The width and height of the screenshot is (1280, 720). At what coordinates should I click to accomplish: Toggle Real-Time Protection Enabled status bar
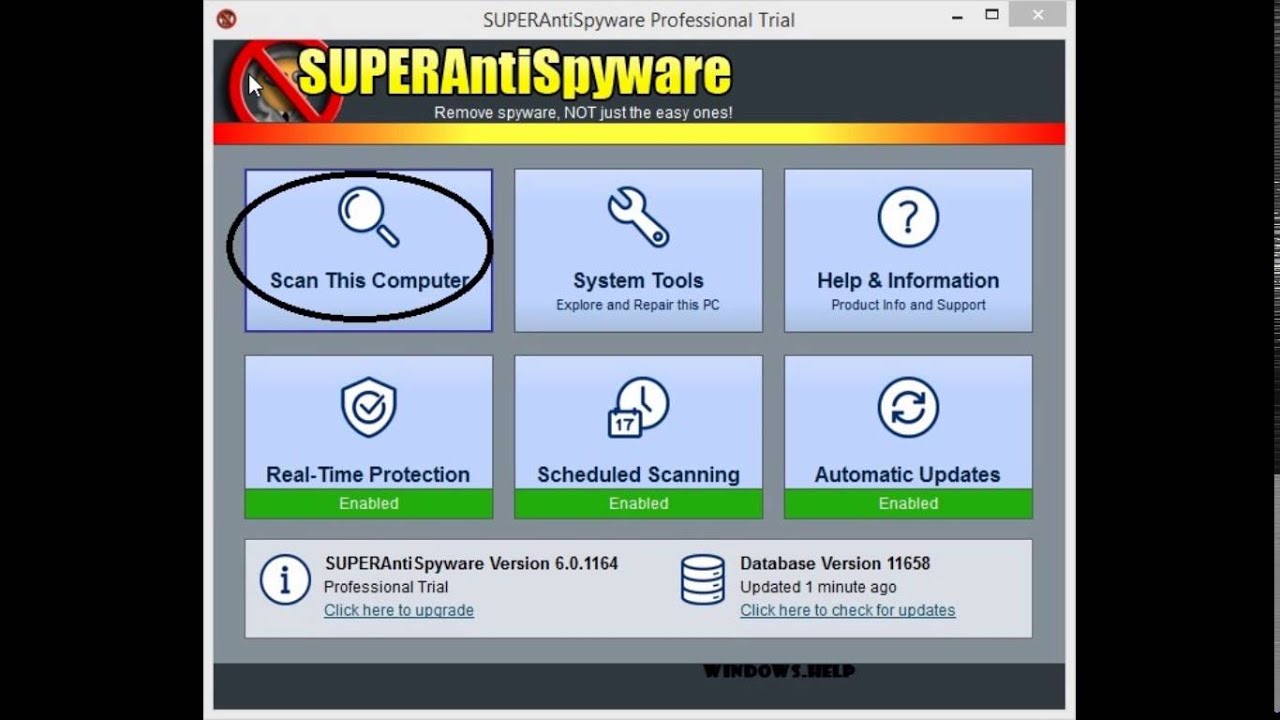368,503
